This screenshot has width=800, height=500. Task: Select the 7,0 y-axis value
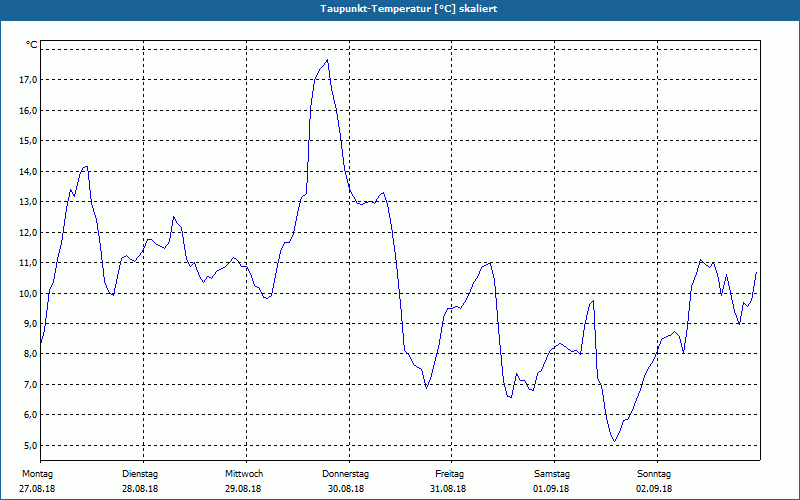coord(31,384)
